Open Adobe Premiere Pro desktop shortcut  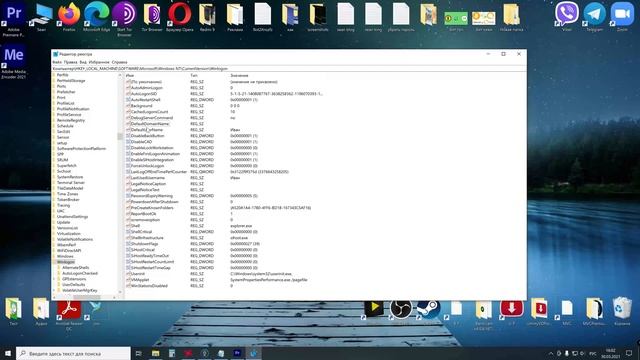click(x=13, y=18)
